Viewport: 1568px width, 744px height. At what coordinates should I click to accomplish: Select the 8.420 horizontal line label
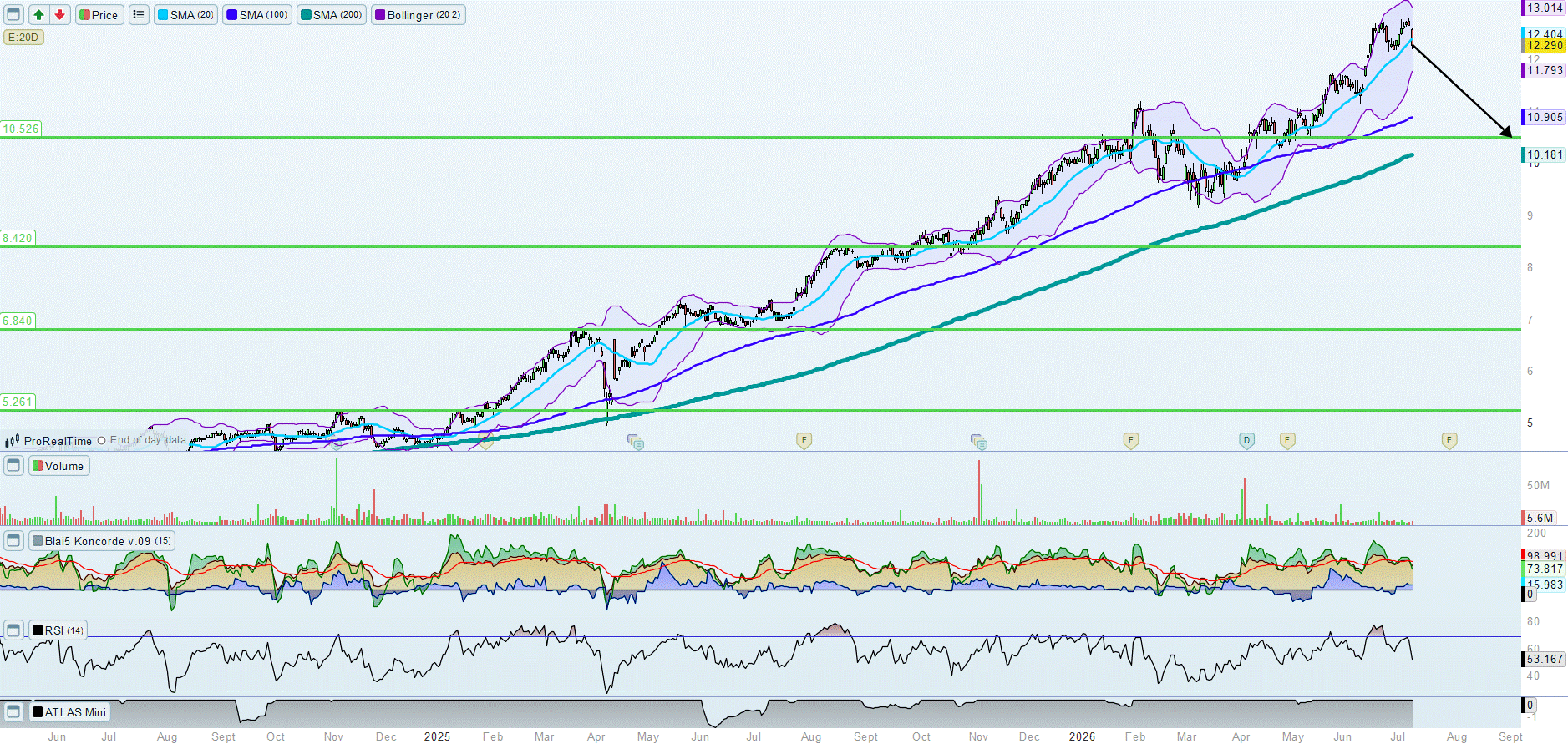pyautogui.click(x=18, y=238)
